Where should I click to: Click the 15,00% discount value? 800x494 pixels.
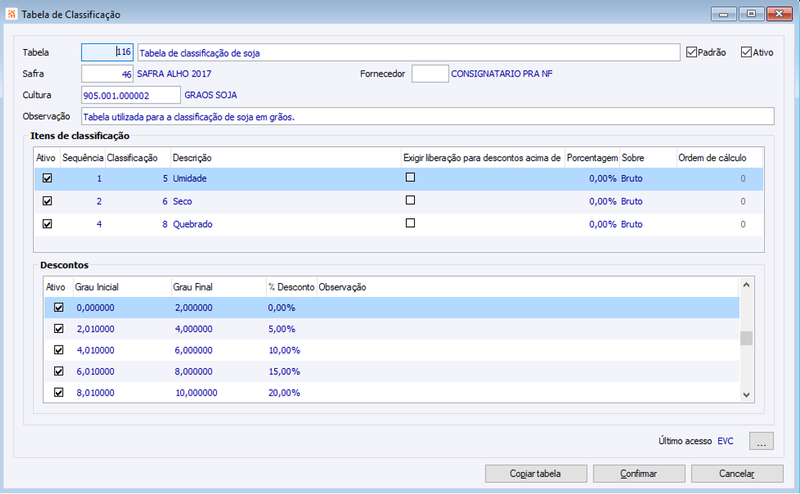click(x=284, y=372)
